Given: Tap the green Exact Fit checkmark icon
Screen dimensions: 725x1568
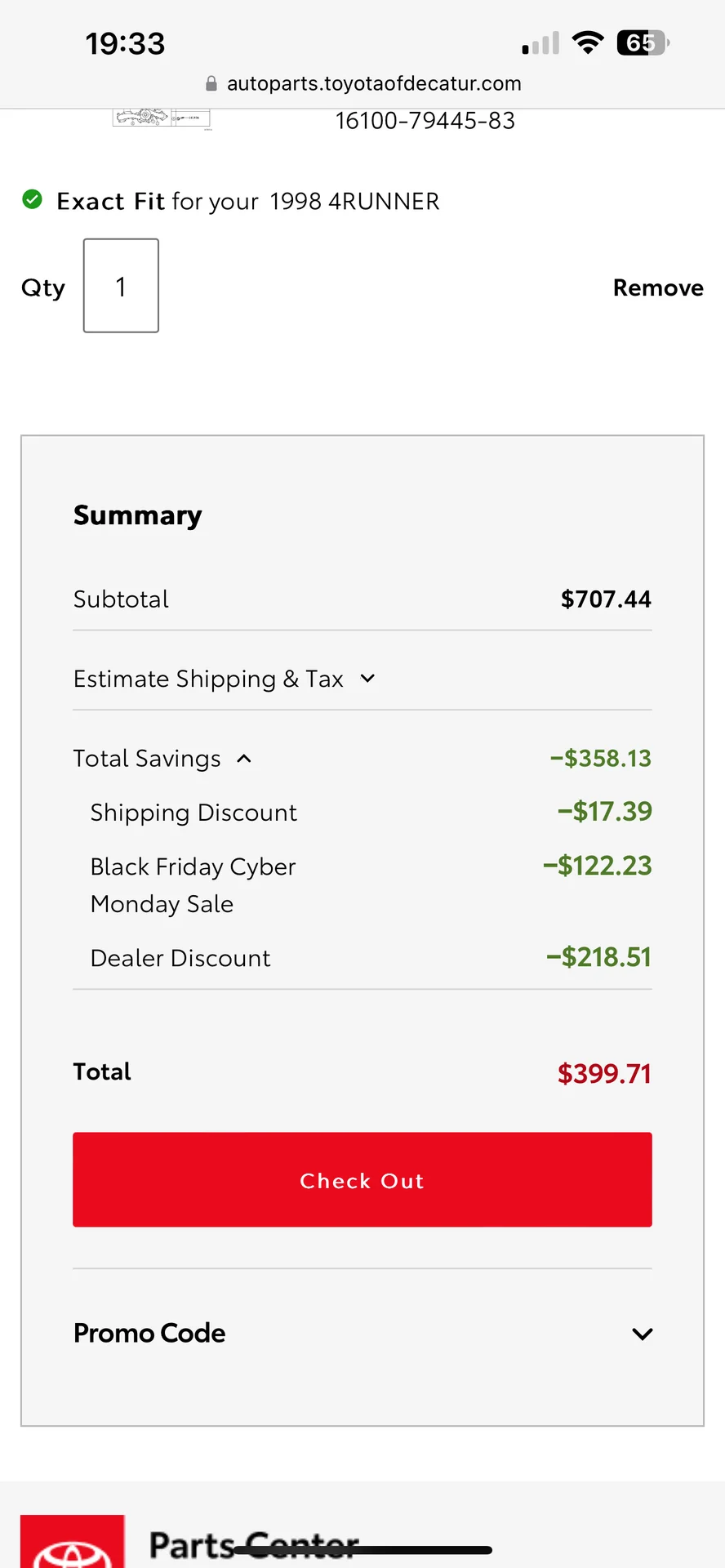Looking at the screenshot, I should (32, 199).
